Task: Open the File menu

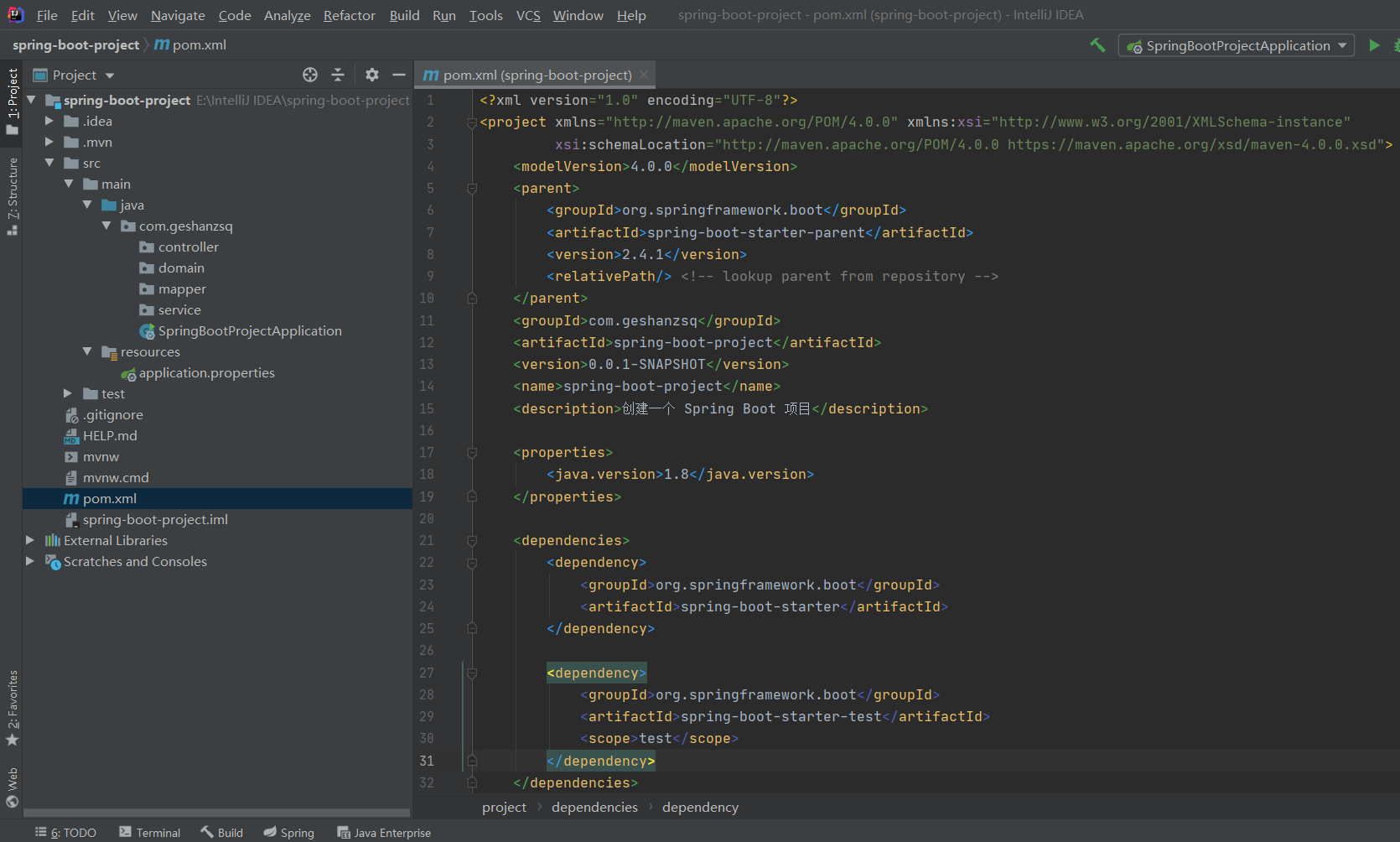Action: [x=47, y=15]
